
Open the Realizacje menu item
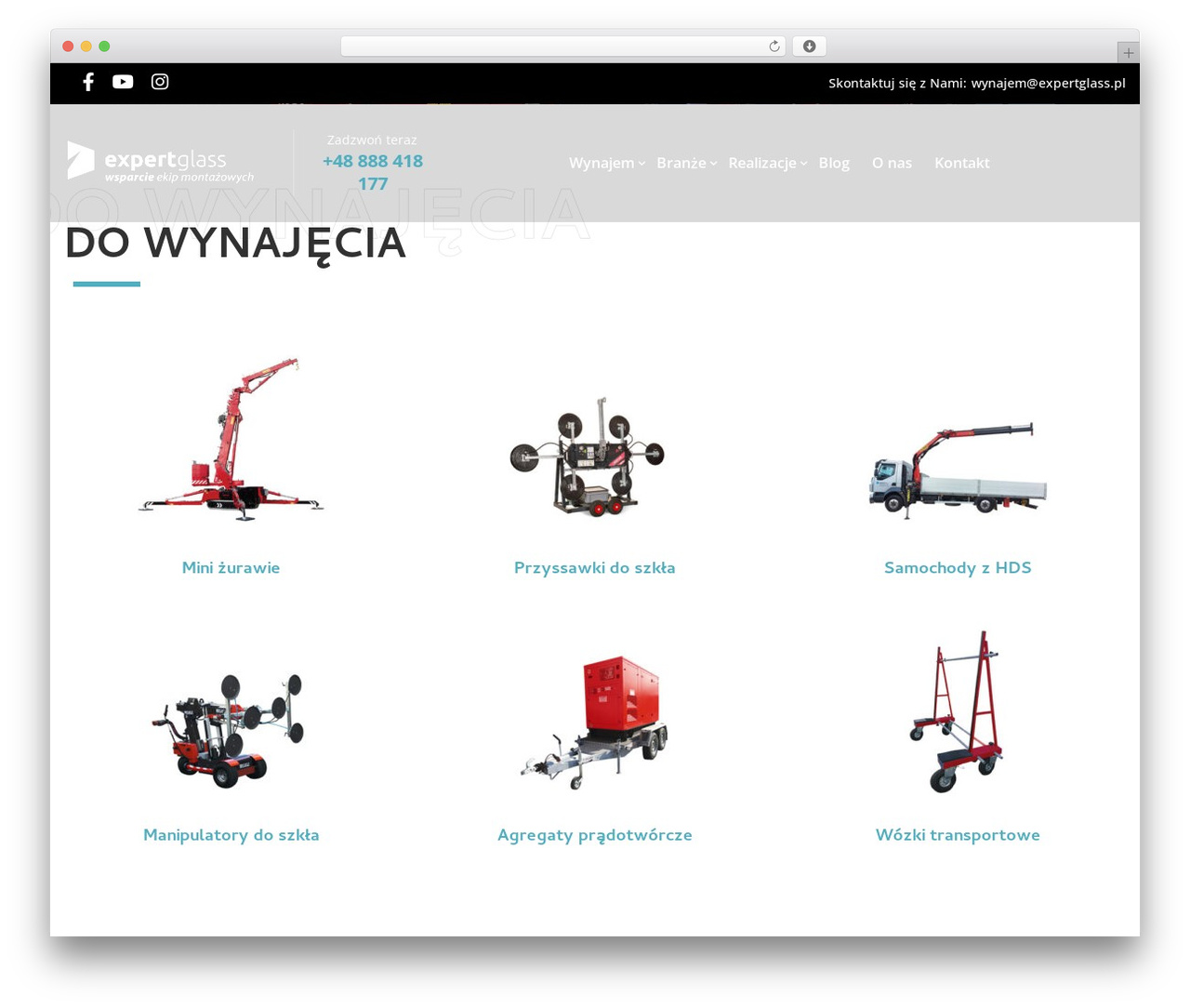(762, 163)
